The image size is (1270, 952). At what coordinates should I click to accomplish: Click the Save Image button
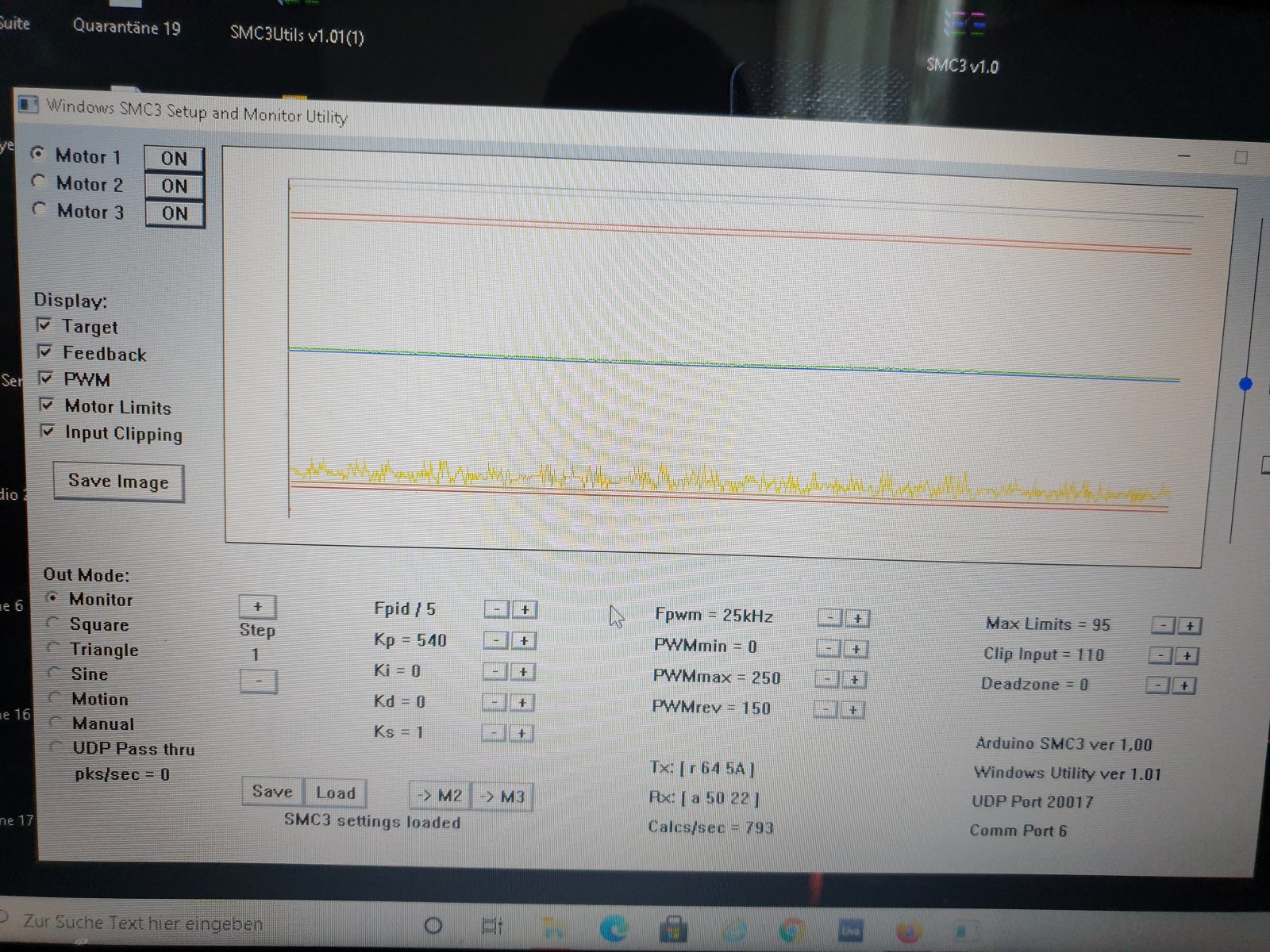118,482
